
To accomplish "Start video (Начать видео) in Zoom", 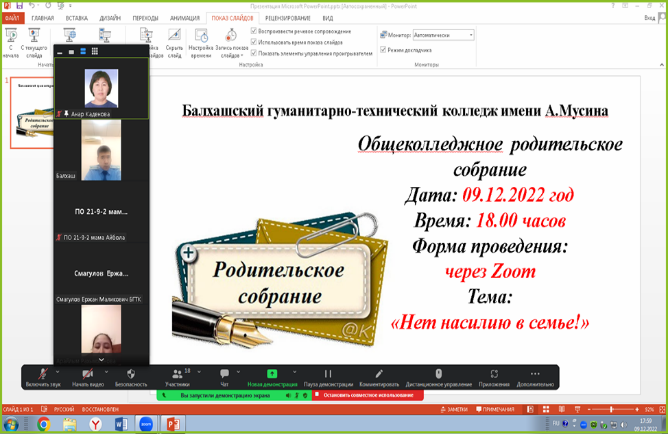I will pyautogui.click(x=88, y=377).
